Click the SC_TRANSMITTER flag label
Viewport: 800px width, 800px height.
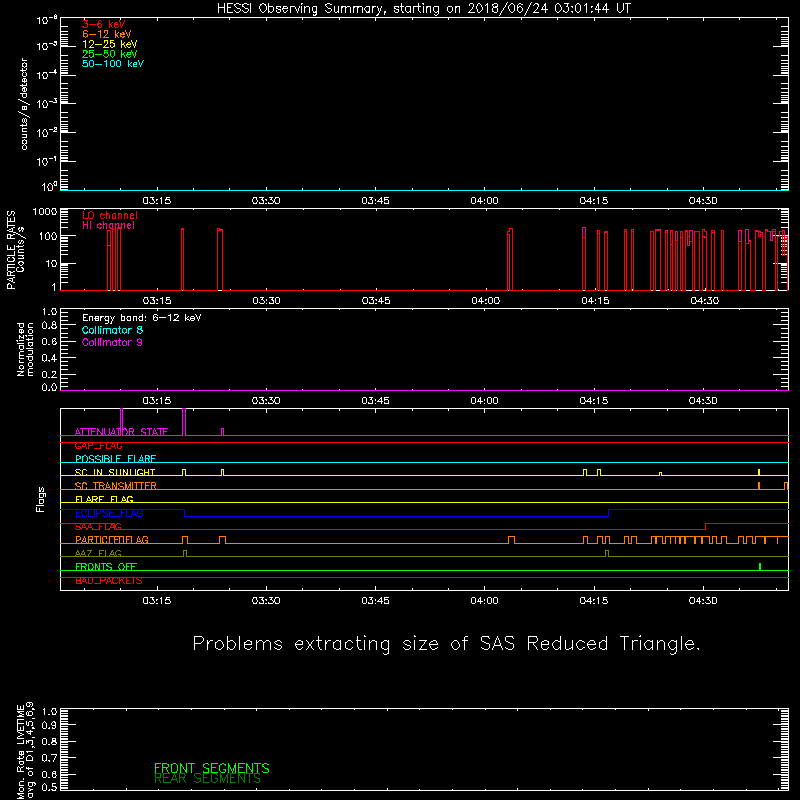[x=116, y=486]
